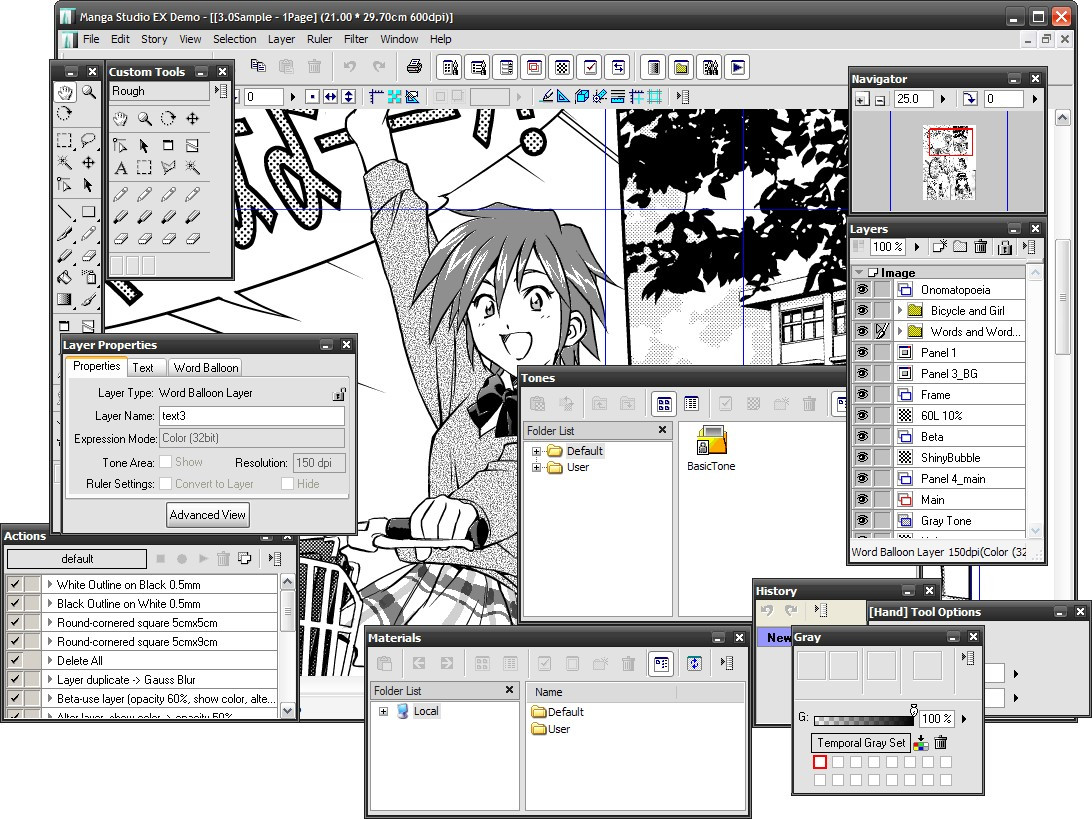This screenshot has width=1092, height=819.
Task: Click the Layer Name text field
Action: coord(252,416)
